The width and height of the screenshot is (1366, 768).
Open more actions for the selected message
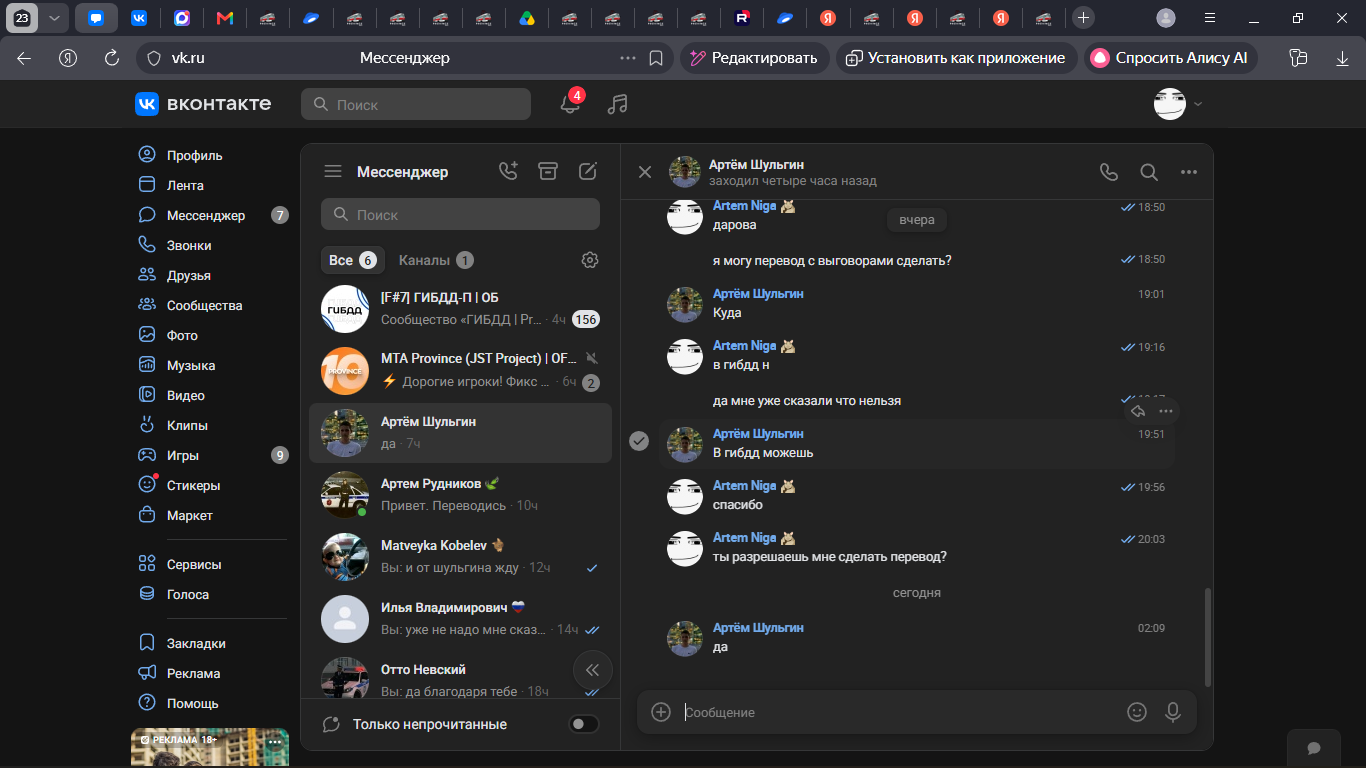click(x=1166, y=411)
